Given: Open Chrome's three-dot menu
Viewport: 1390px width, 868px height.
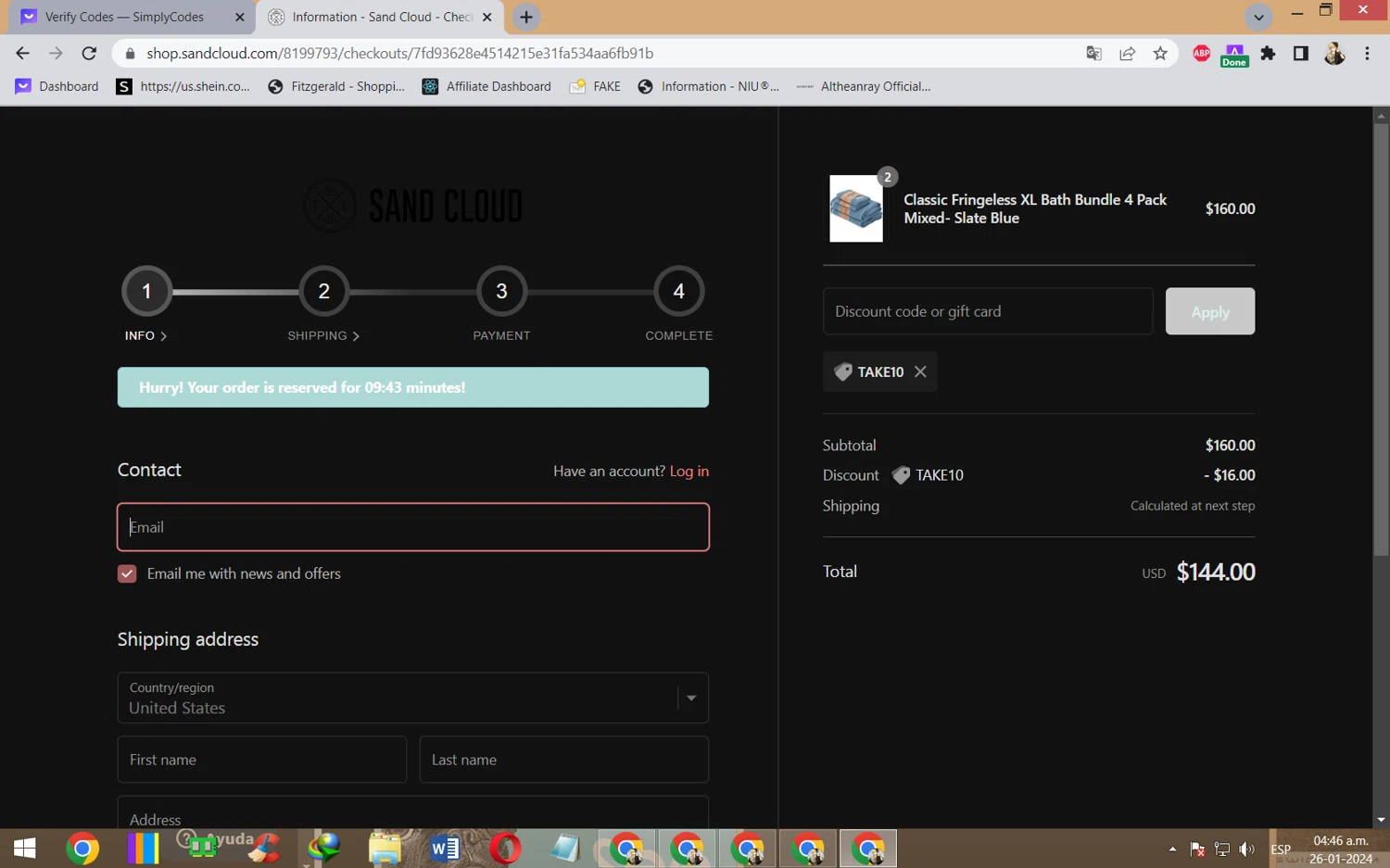Looking at the screenshot, I should 1367,54.
